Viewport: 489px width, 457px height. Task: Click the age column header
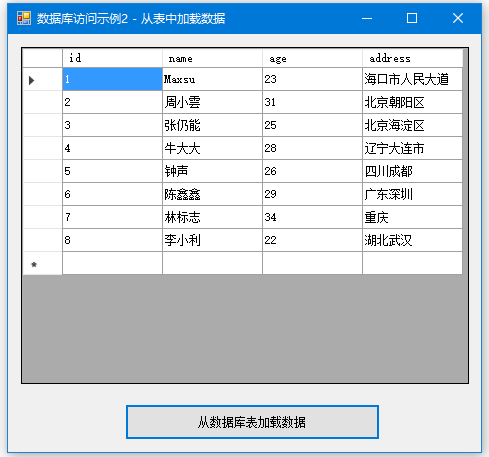click(312, 58)
